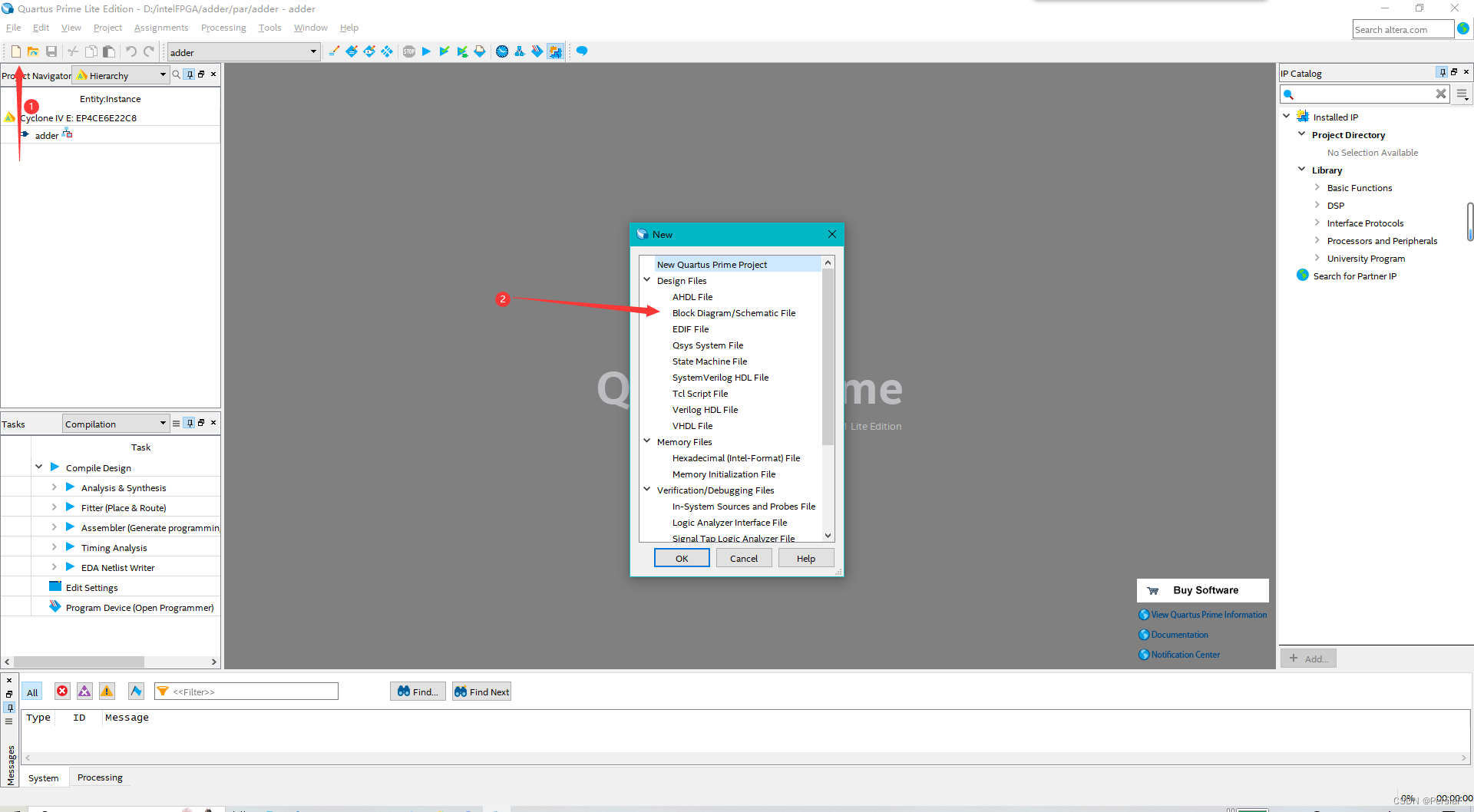Click Program Device (Open Programmer) task

140,607
